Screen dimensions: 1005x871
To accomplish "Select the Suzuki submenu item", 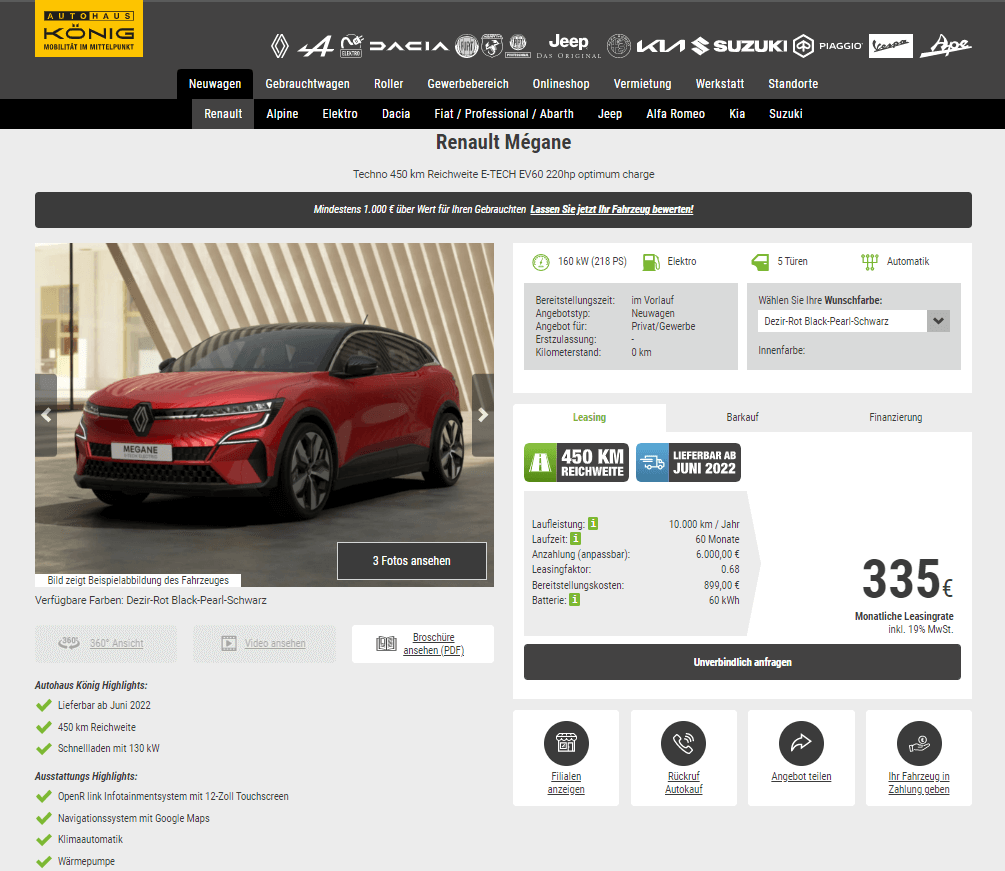I will 786,114.
